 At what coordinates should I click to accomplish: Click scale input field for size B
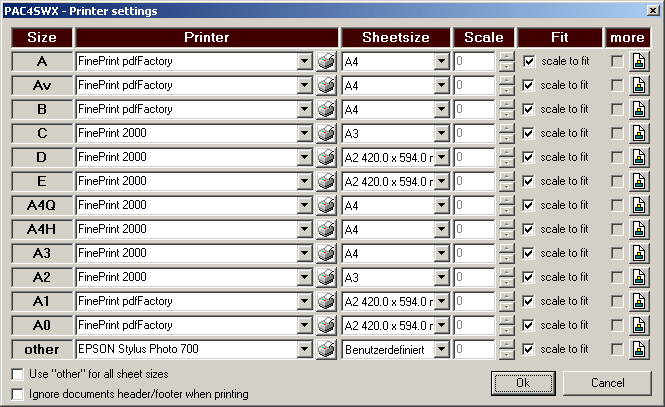coord(475,109)
